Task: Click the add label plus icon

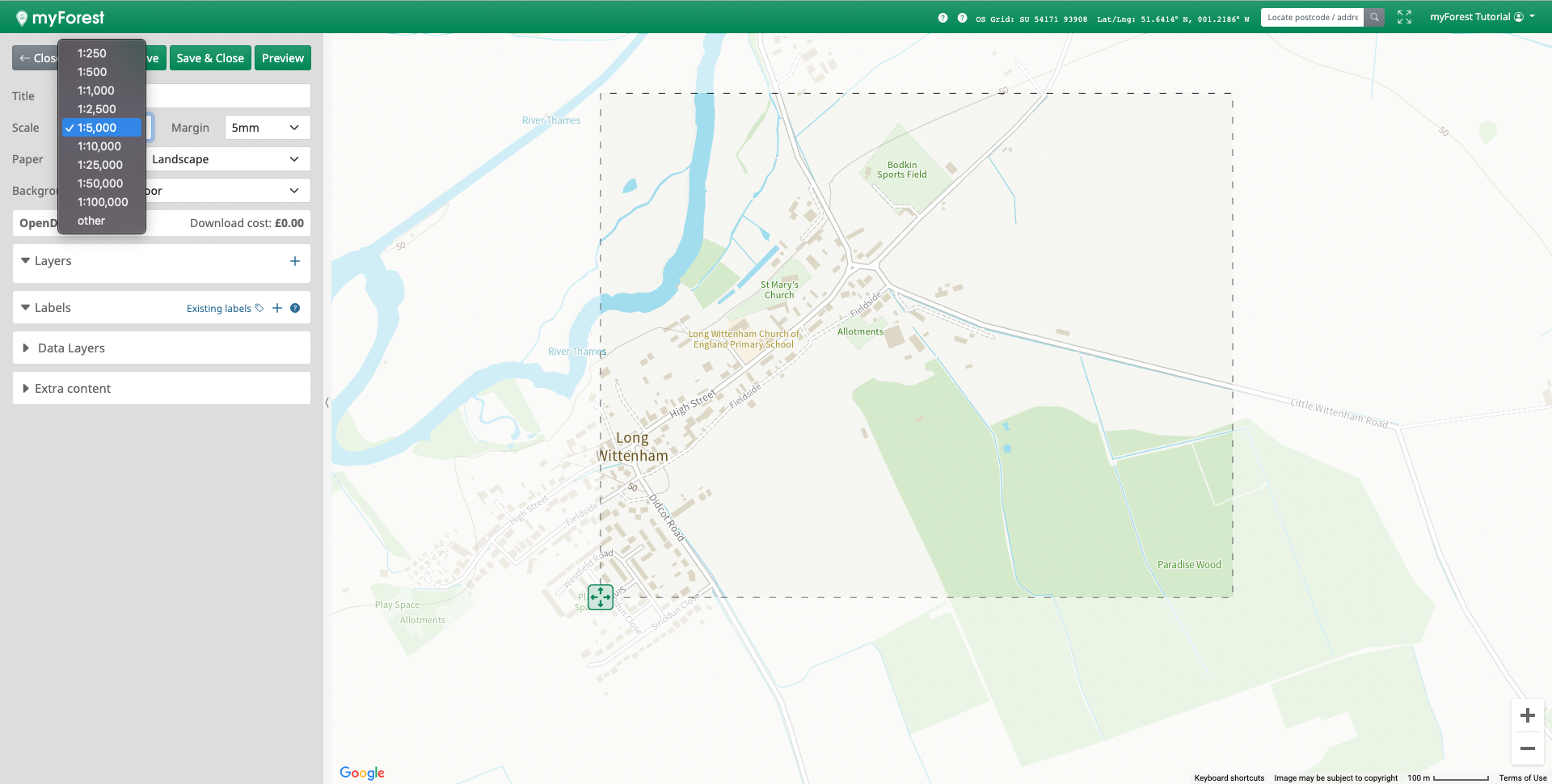Action: (x=277, y=308)
